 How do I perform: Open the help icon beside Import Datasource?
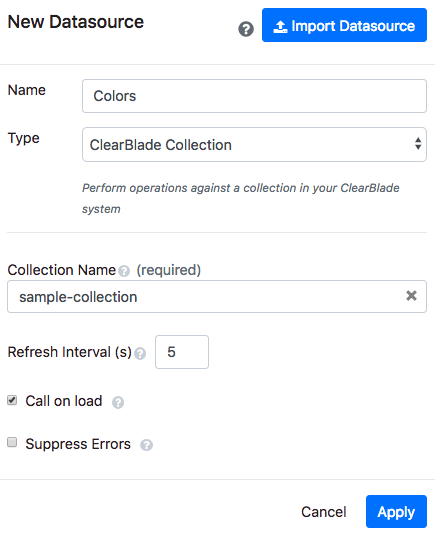(x=246, y=29)
